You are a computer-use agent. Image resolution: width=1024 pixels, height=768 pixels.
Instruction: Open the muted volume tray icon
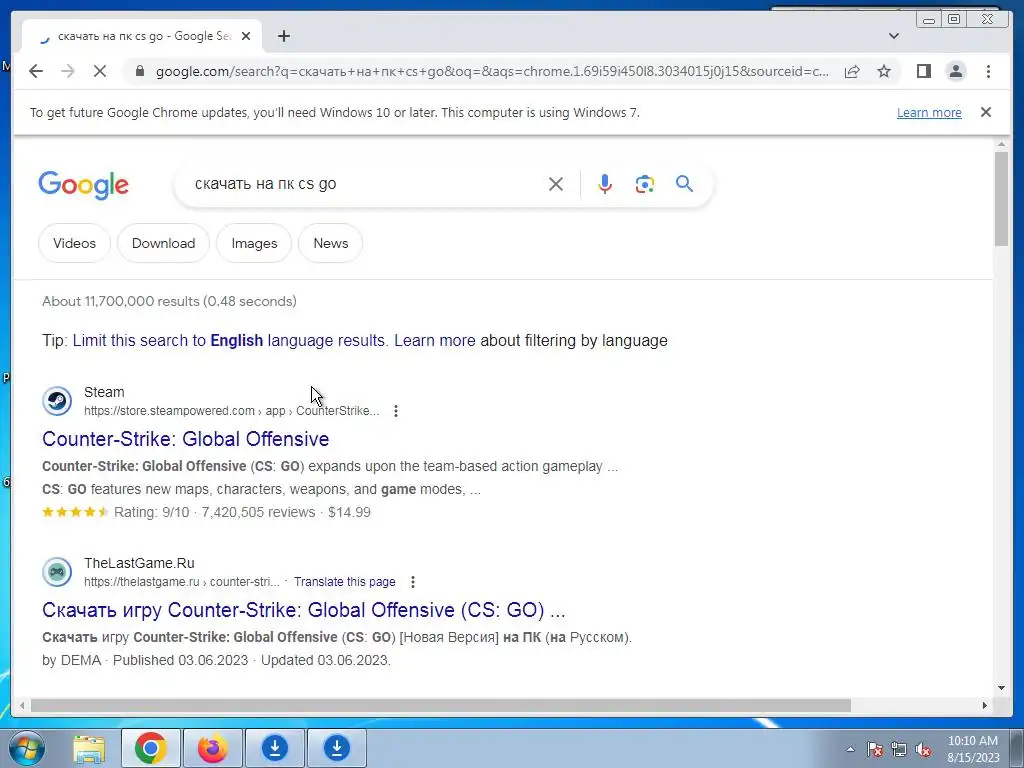click(x=923, y=749)
